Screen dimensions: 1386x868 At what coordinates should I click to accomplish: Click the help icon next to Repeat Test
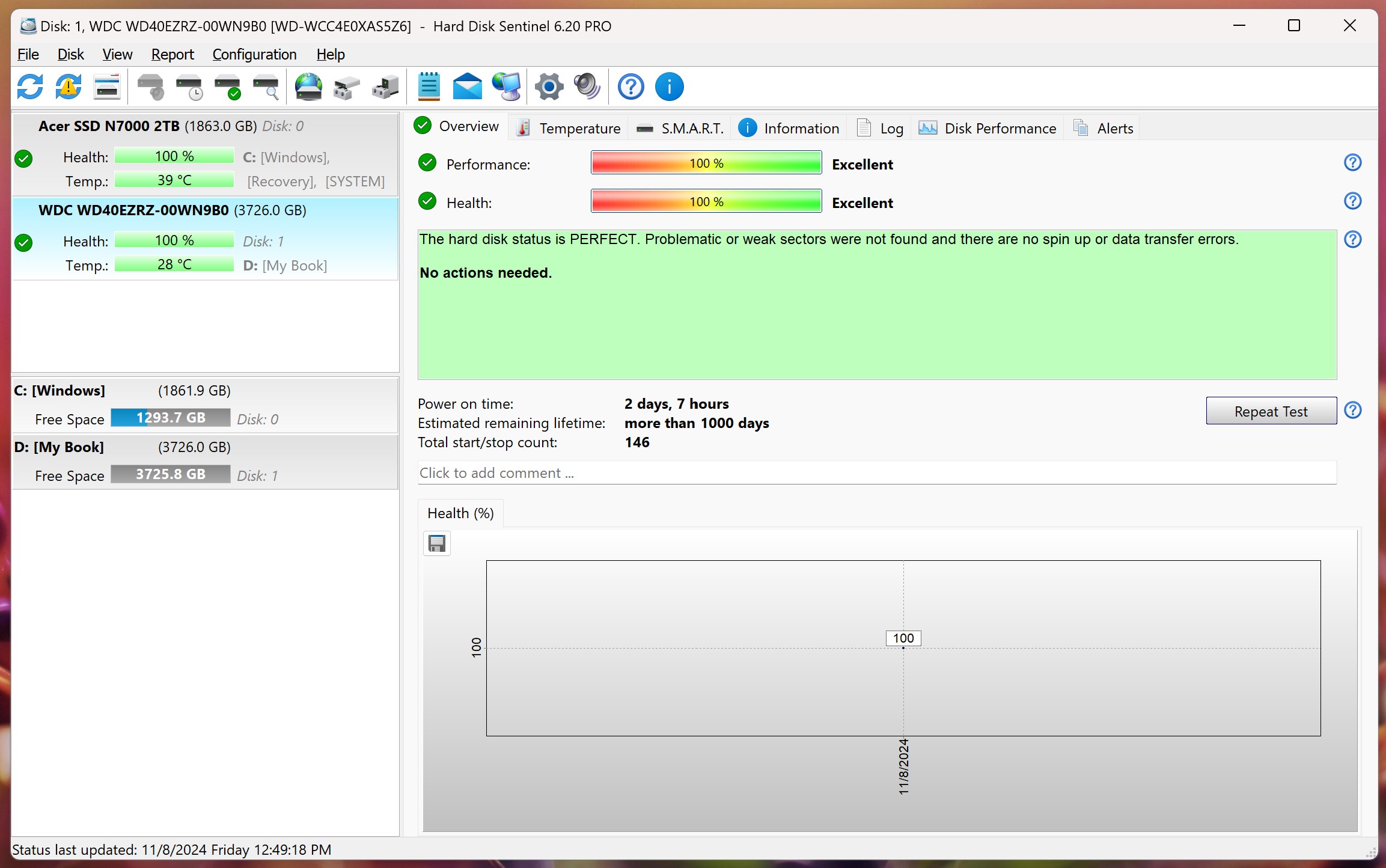[1352, 410]
